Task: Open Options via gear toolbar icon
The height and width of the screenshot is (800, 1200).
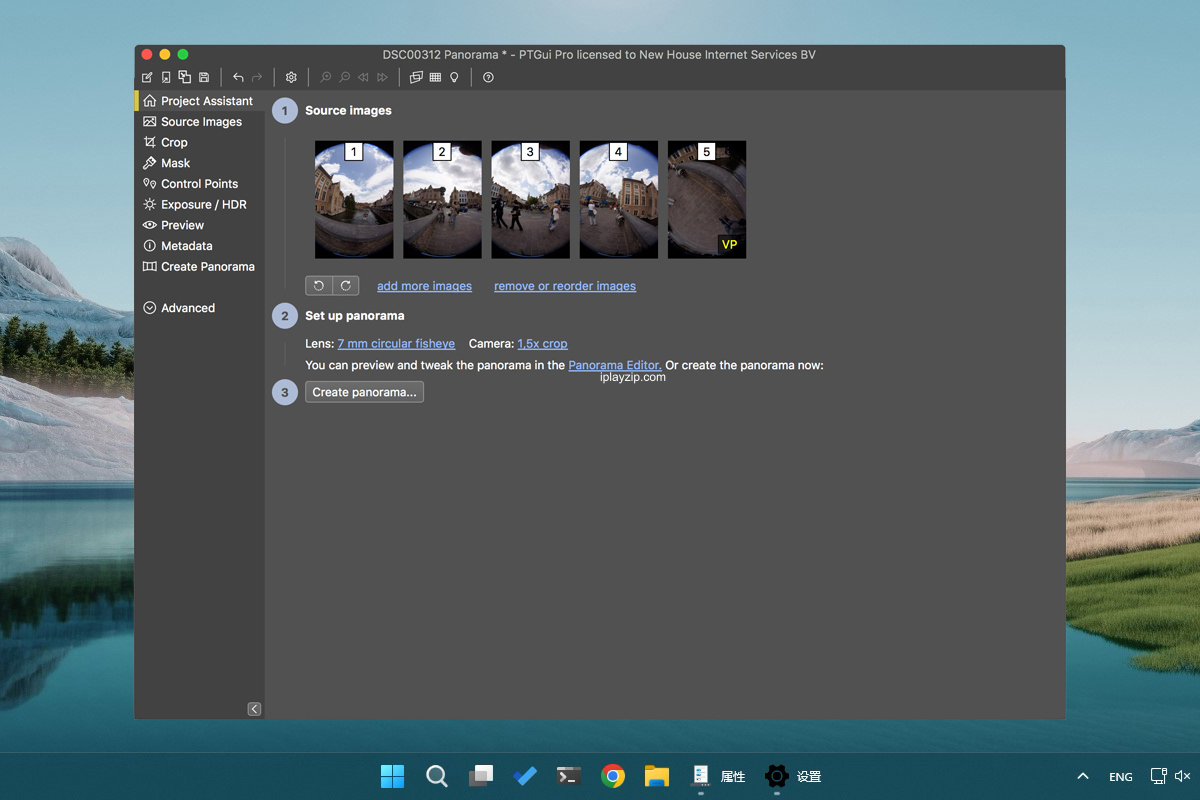Action: 291,77
